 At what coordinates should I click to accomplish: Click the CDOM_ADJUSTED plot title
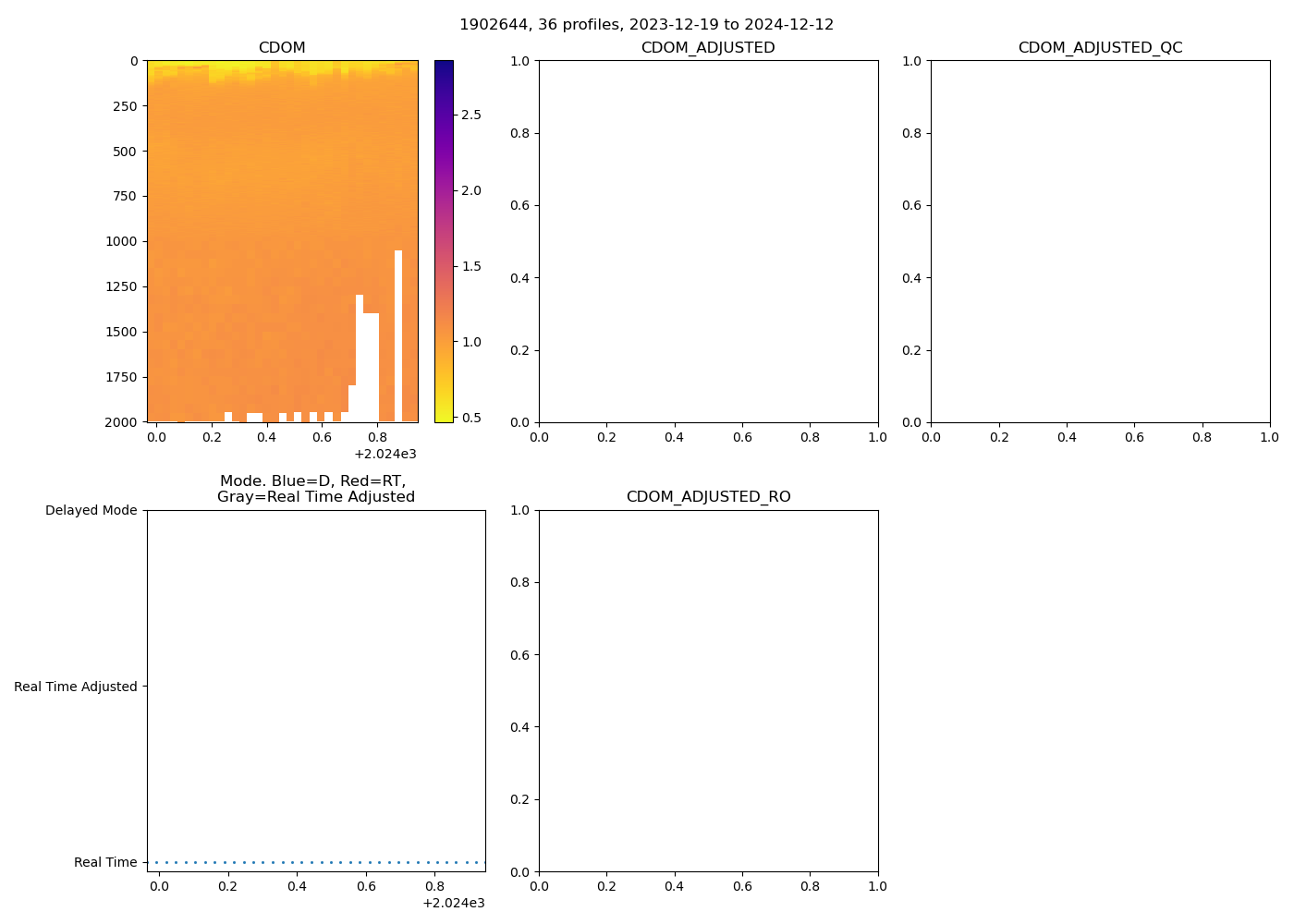(x=708, y=48)
